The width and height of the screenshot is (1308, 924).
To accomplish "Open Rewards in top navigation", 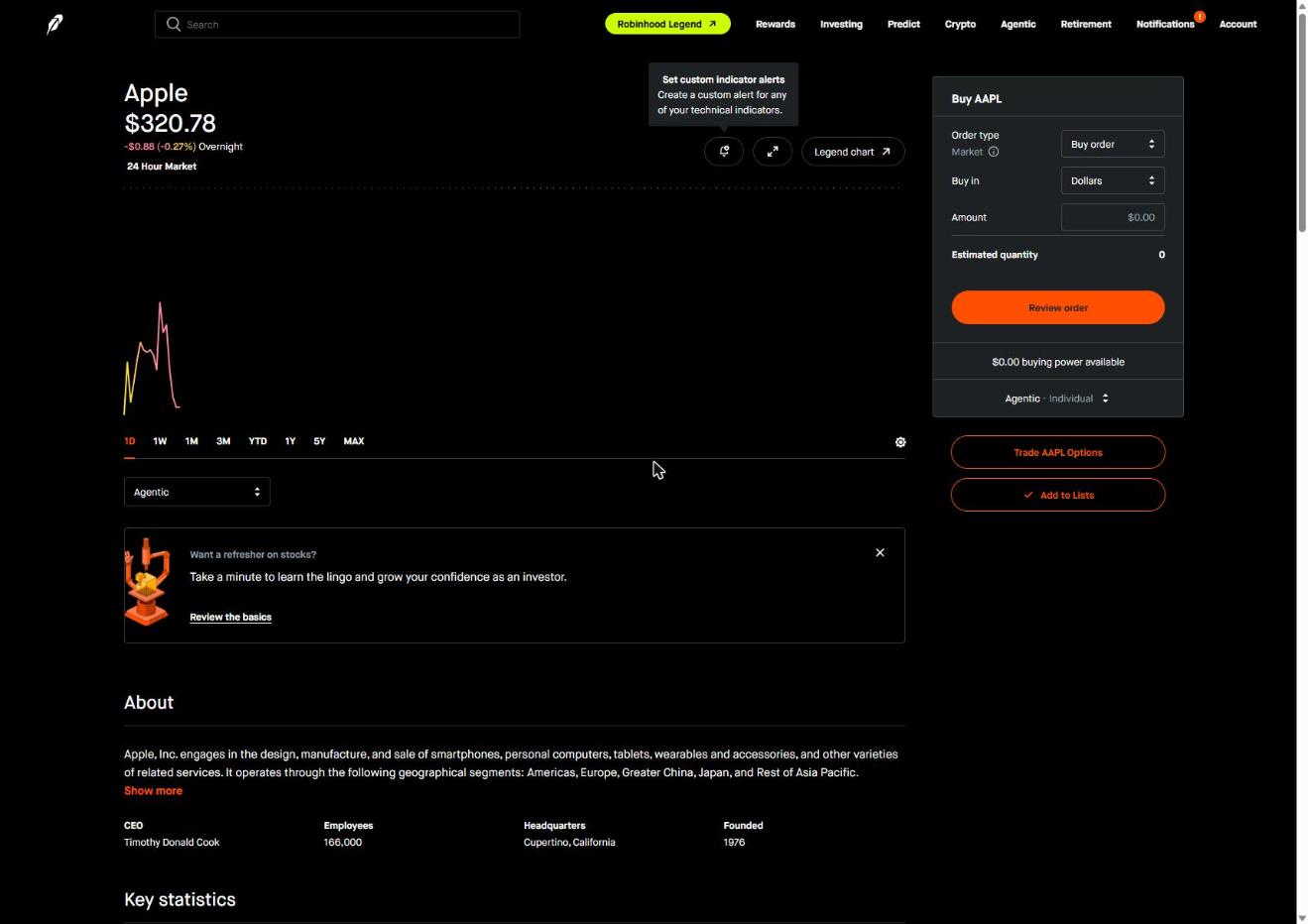I will coord(775,24).
